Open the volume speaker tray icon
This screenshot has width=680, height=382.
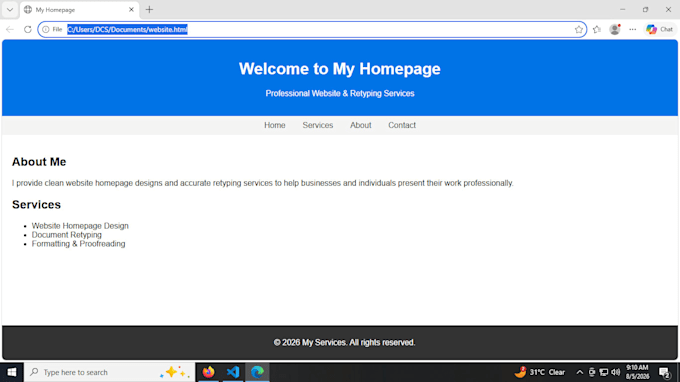click(615, 372)
